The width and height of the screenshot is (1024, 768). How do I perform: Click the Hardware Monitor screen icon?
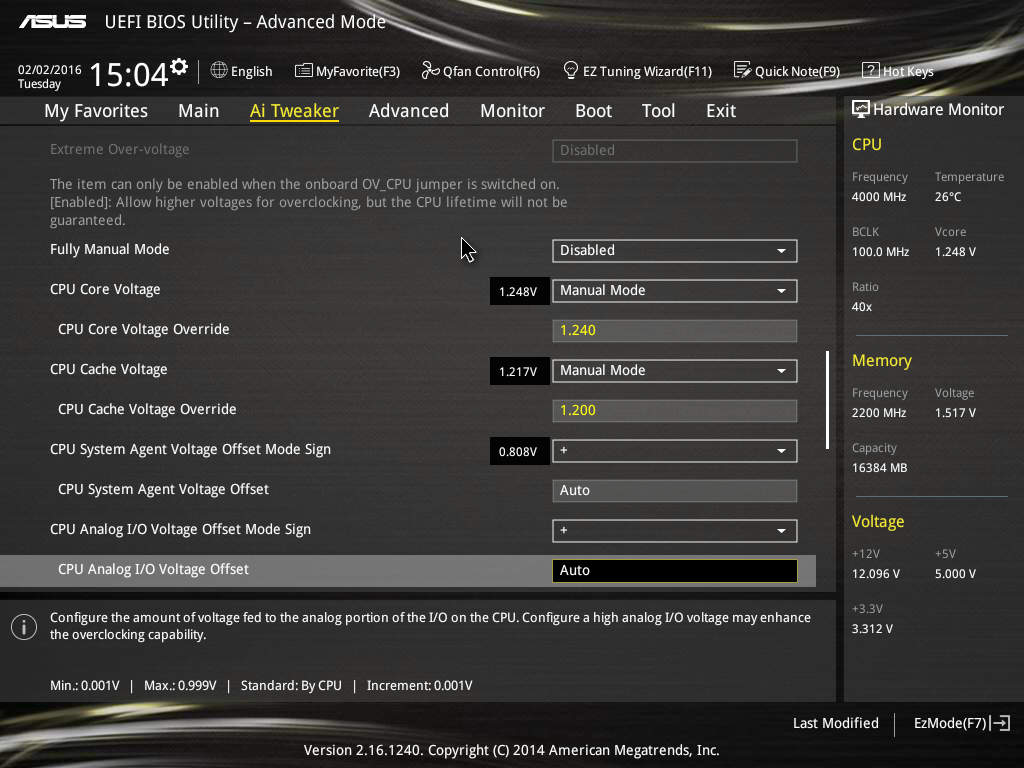[860, 109]
